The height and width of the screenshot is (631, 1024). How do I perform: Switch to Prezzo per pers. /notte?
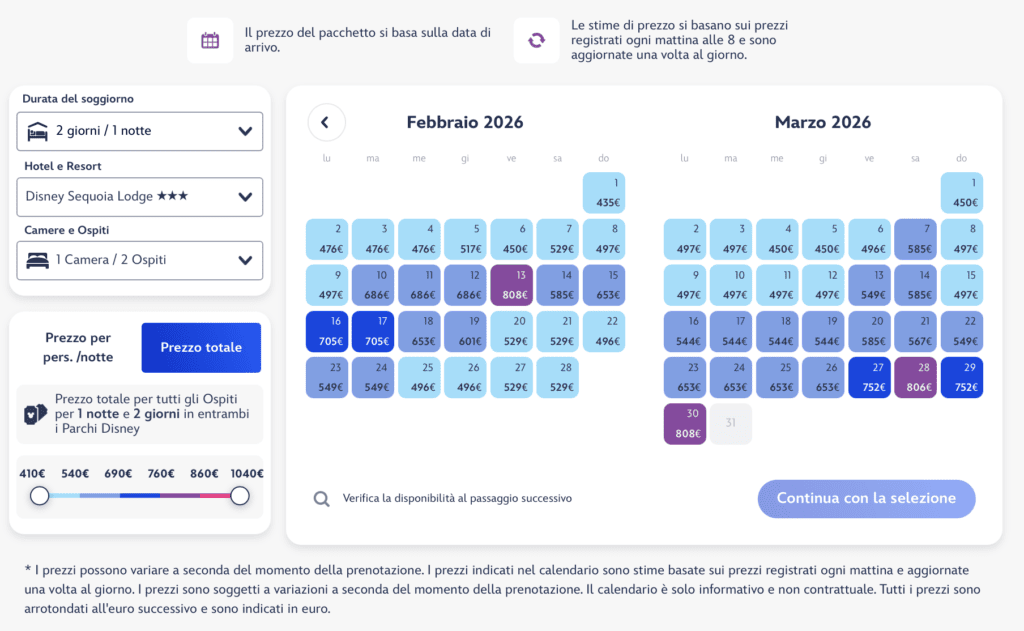tap(78, 348)
